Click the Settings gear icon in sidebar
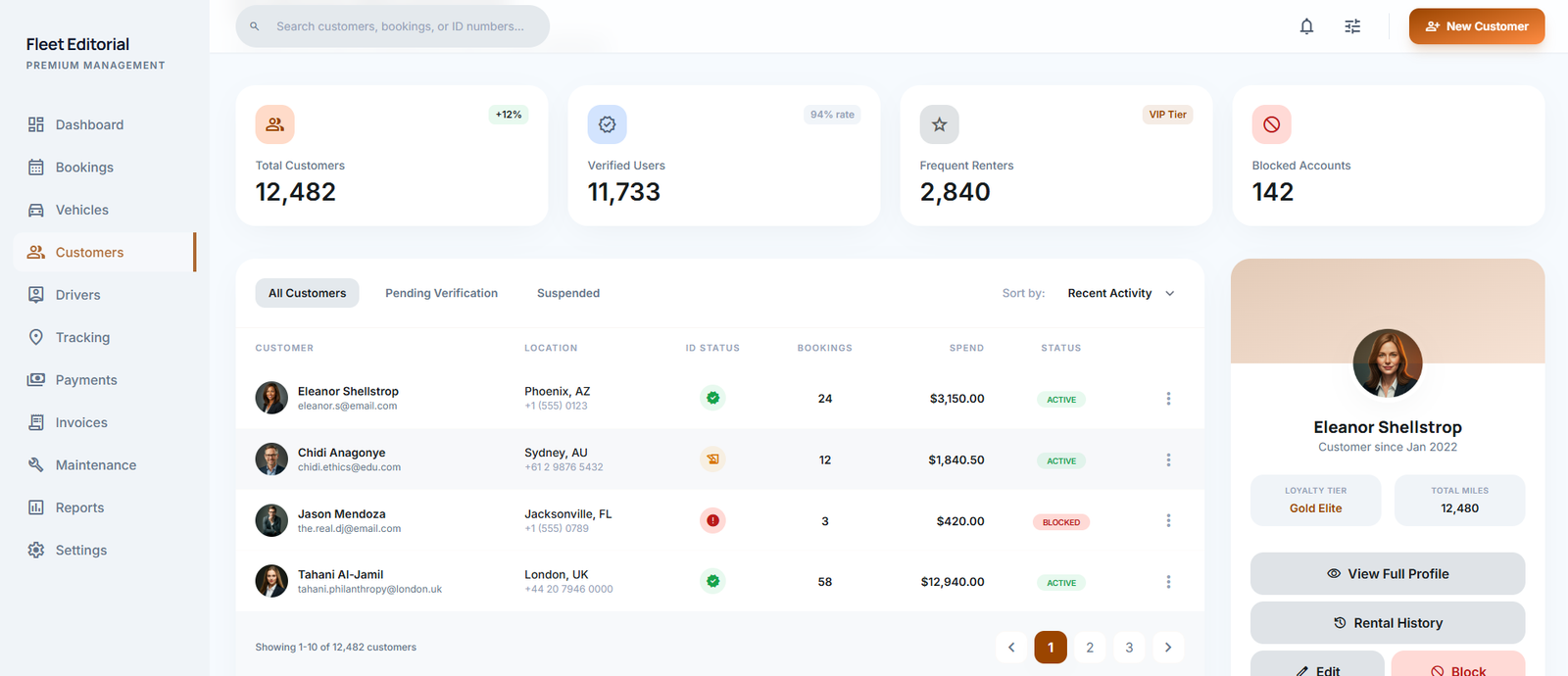 36,550
